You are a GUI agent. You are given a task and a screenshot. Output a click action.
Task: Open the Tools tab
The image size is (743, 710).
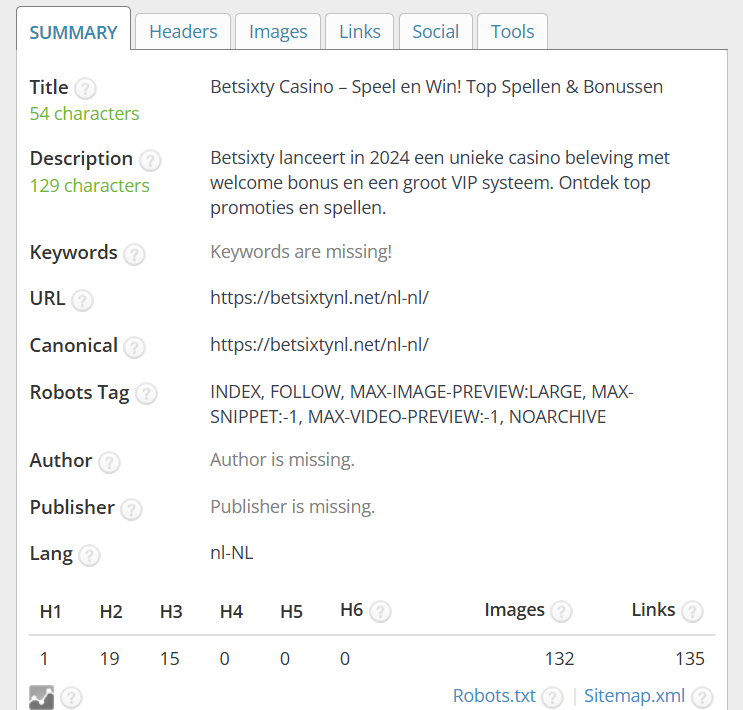[x=512, y=32]
